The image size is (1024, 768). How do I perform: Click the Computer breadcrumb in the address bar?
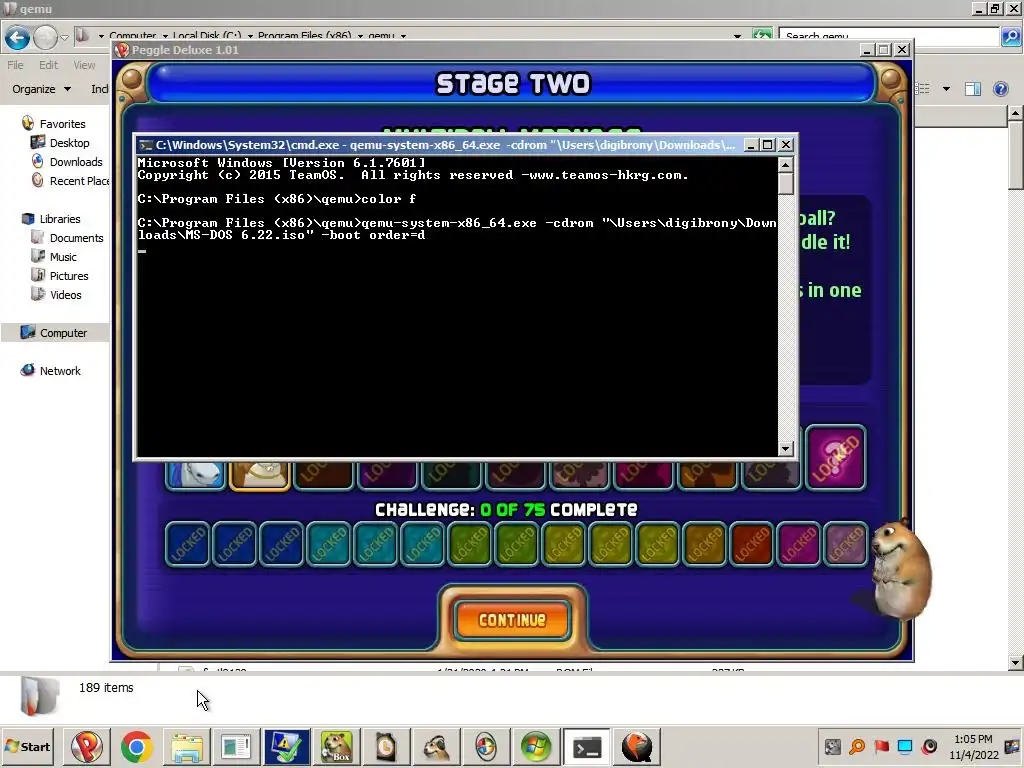(133, 35)
